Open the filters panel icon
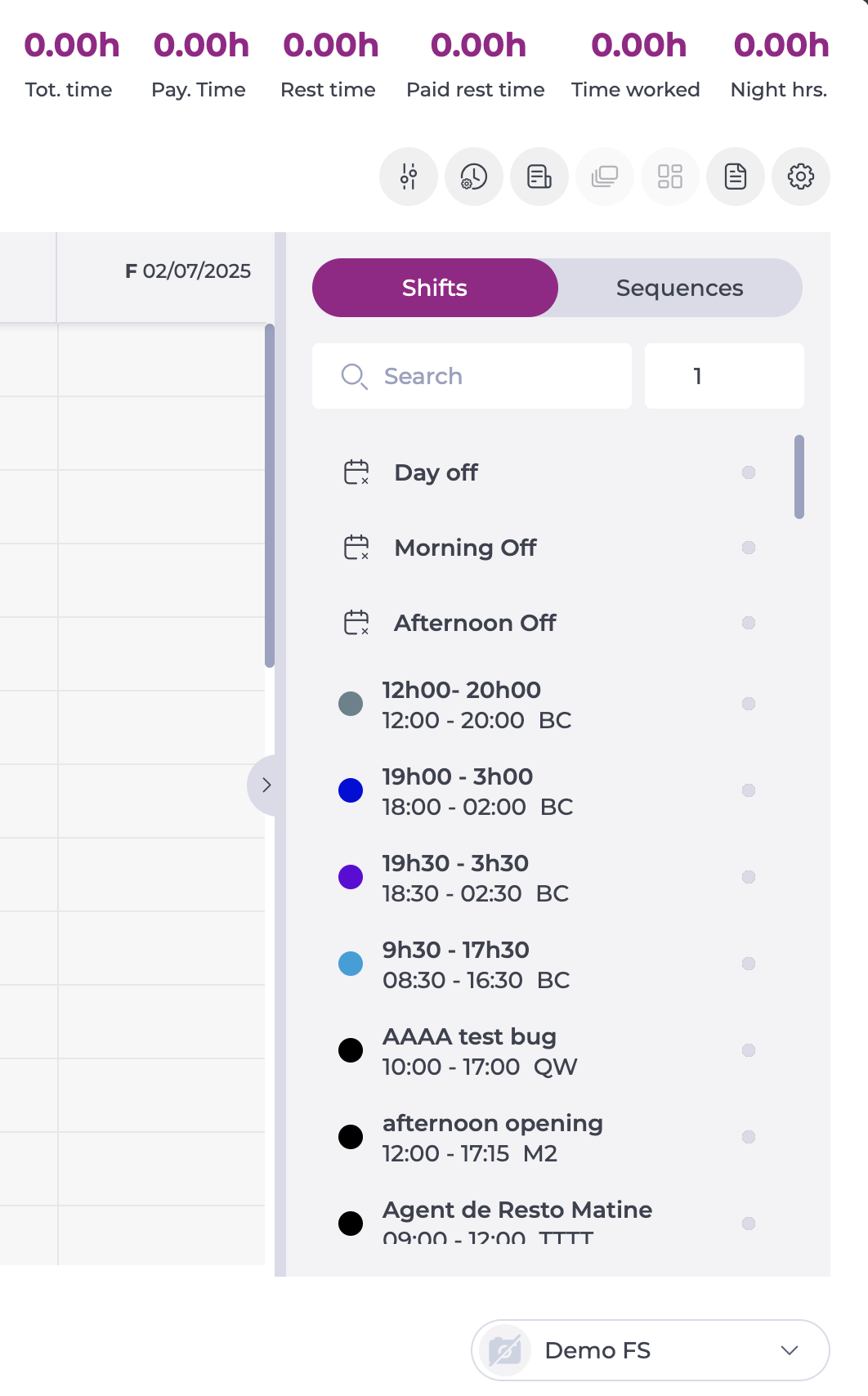The image size is (868, 1396). click(x=409, y=176)
